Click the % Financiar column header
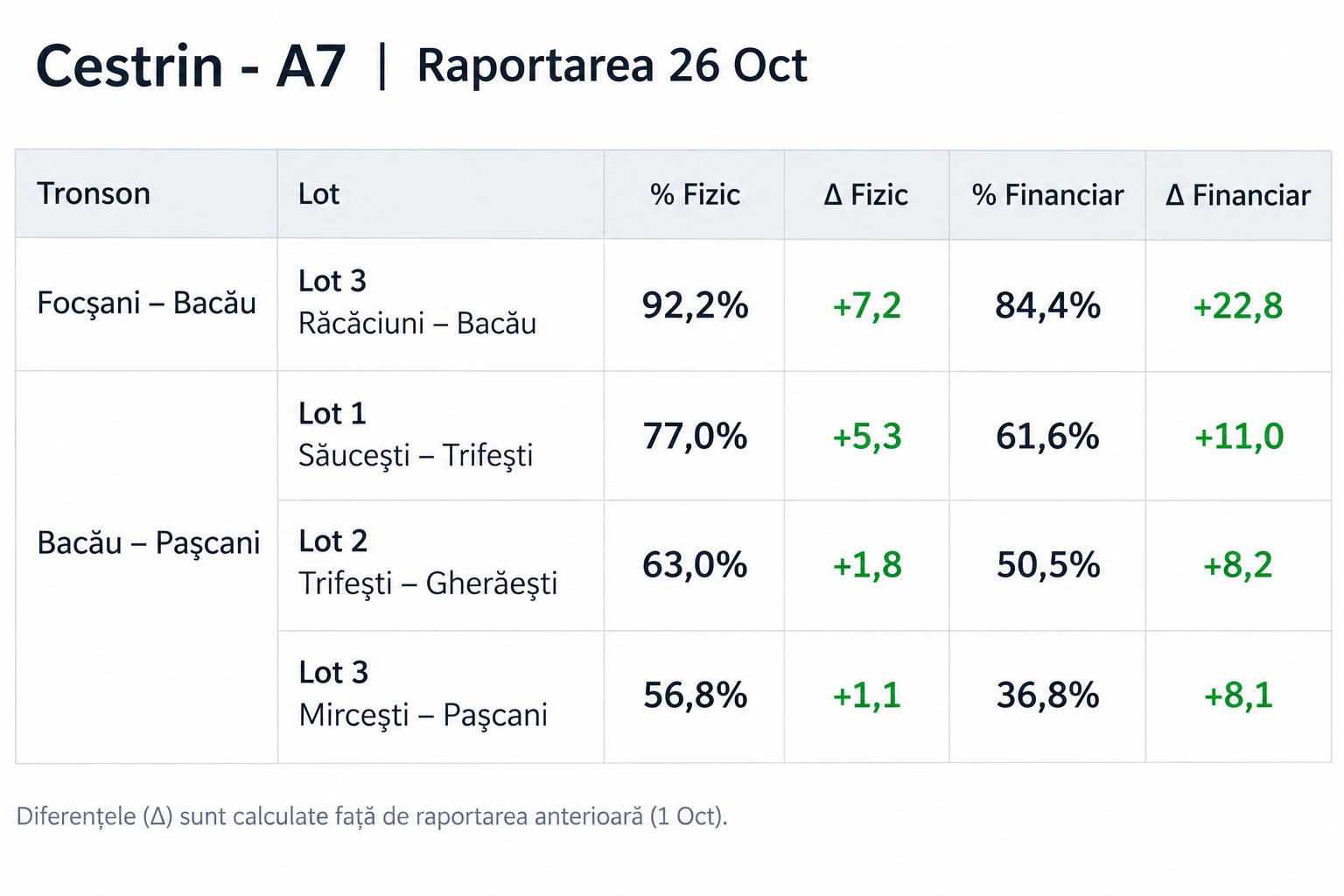Image resolution: width=1344 pixels, height=896 pixels. point(1047,194)
